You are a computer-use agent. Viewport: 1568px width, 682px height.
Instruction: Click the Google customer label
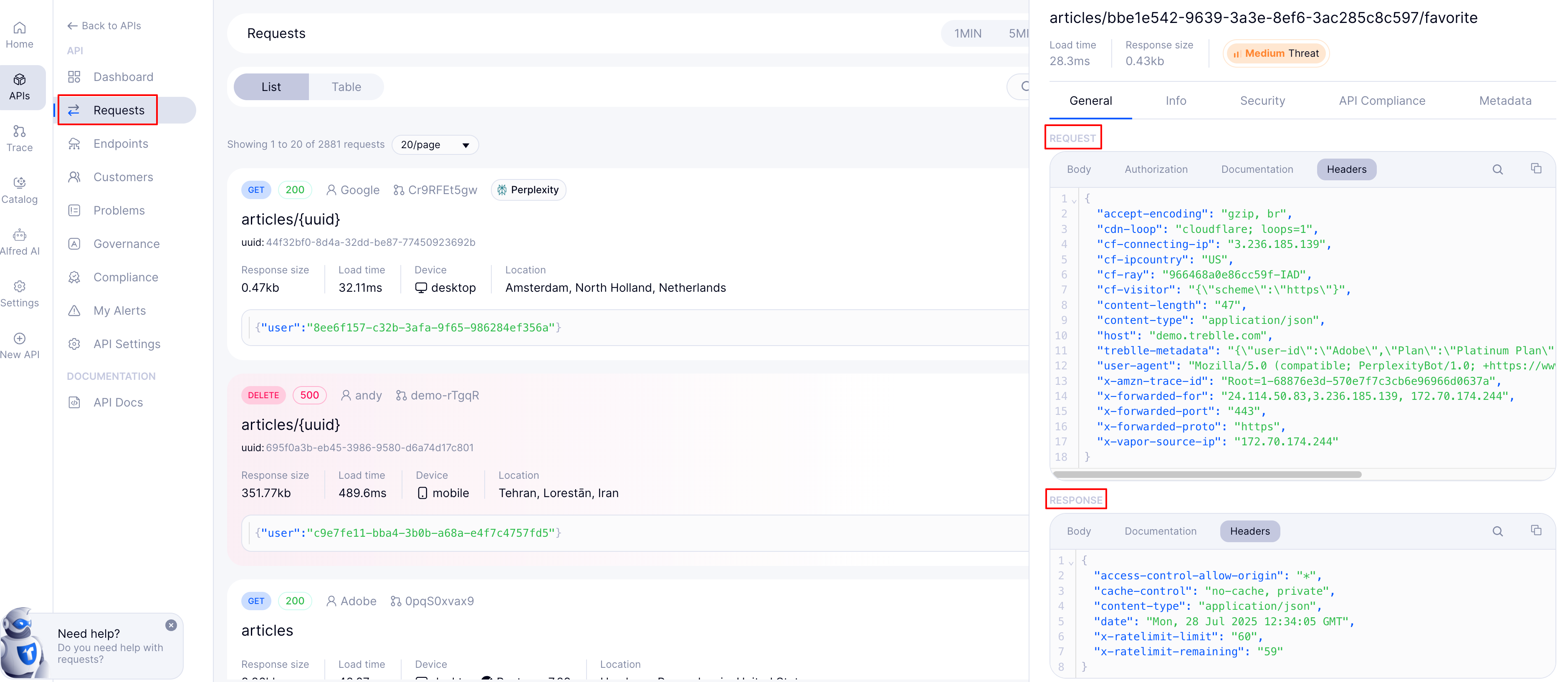353,190
